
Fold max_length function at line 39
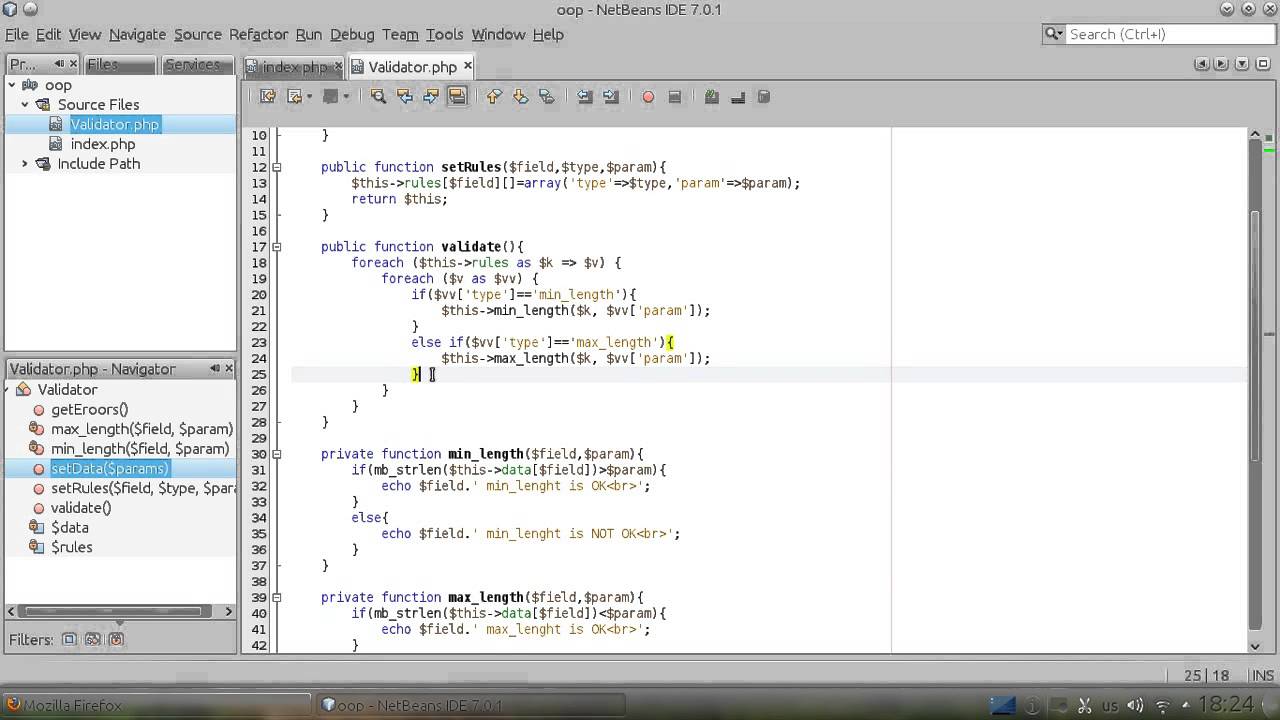click(x=277, y=597)
